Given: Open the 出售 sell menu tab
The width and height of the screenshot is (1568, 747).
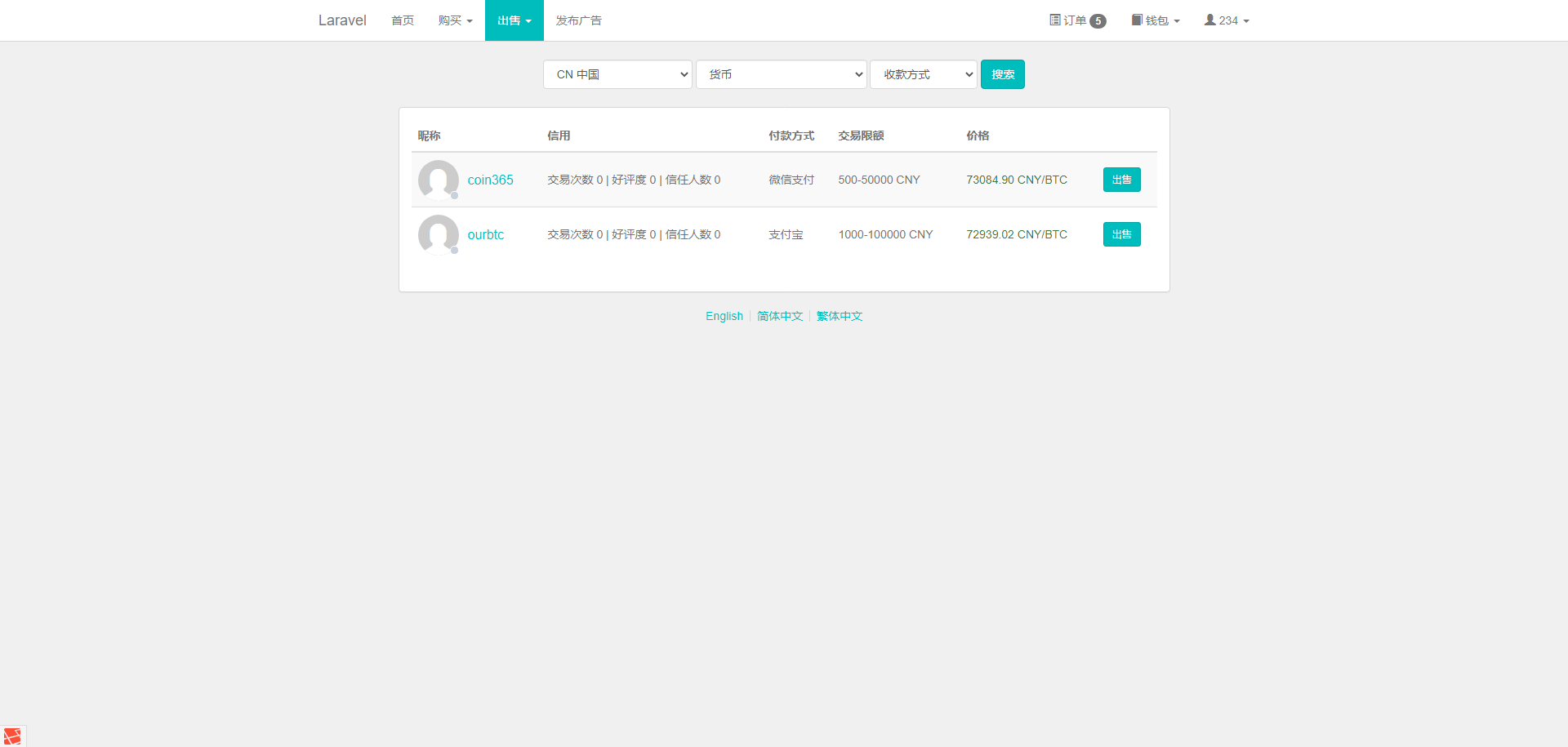Looking at the screenshot, I should [x=514, y=20].
